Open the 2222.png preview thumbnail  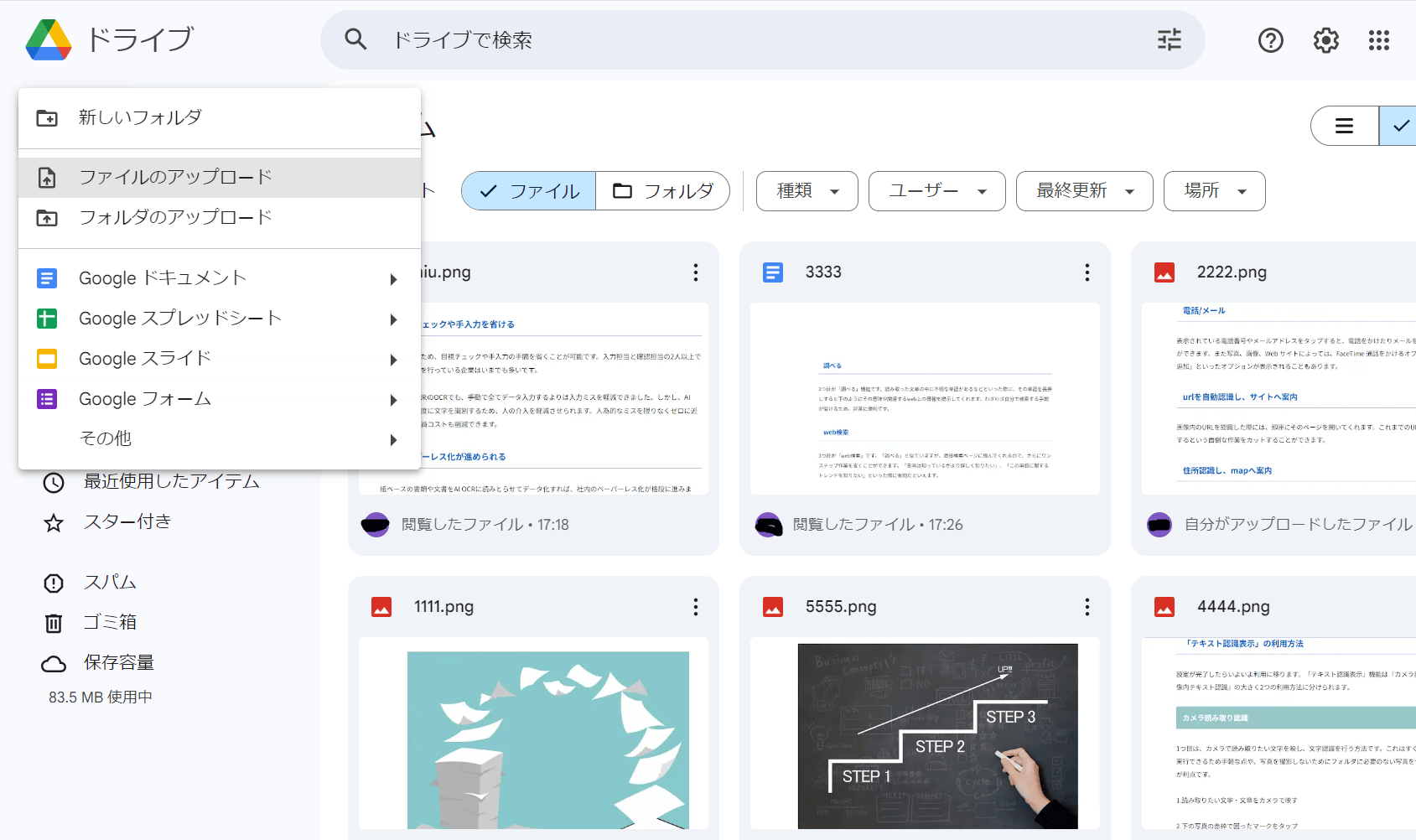pos(1279,398)
